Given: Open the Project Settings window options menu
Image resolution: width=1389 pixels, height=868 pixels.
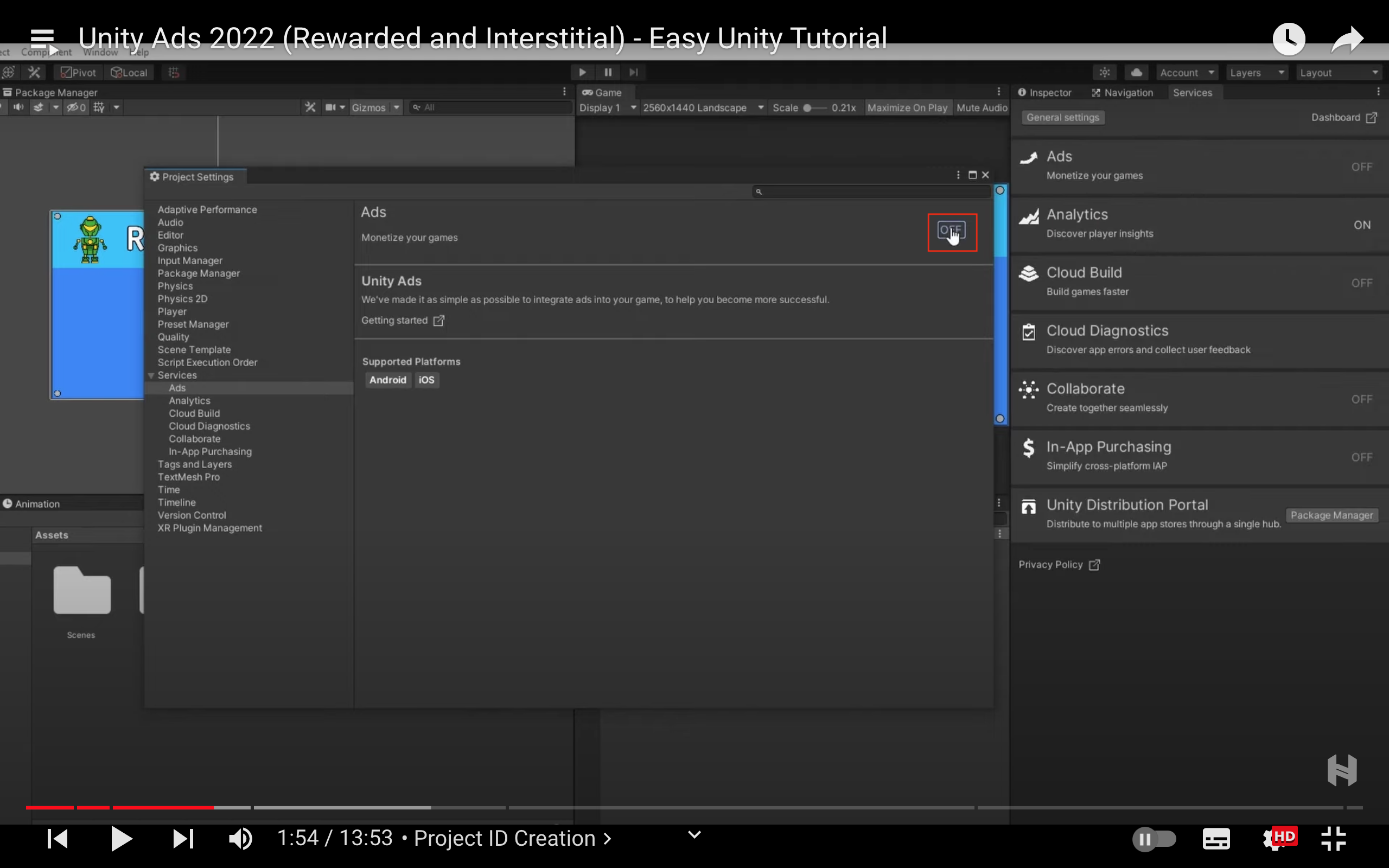Looking at the screenshot, I should click(x=958, y=175).
